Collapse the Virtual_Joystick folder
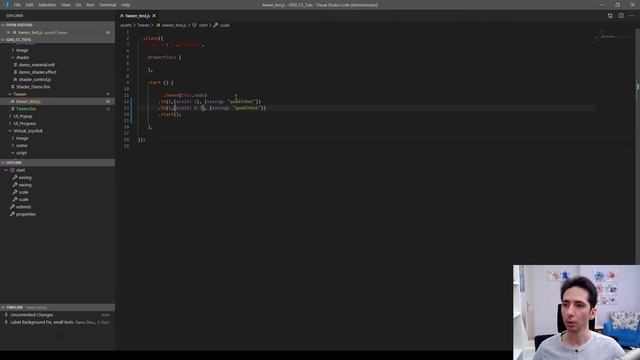This screenshot has height=360, width=640. [28, 131]
